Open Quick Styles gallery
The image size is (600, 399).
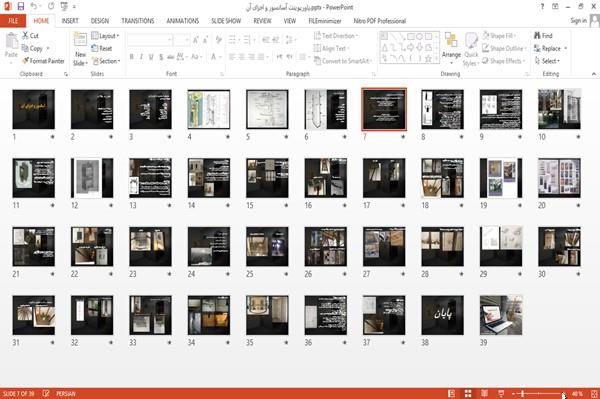471,50
